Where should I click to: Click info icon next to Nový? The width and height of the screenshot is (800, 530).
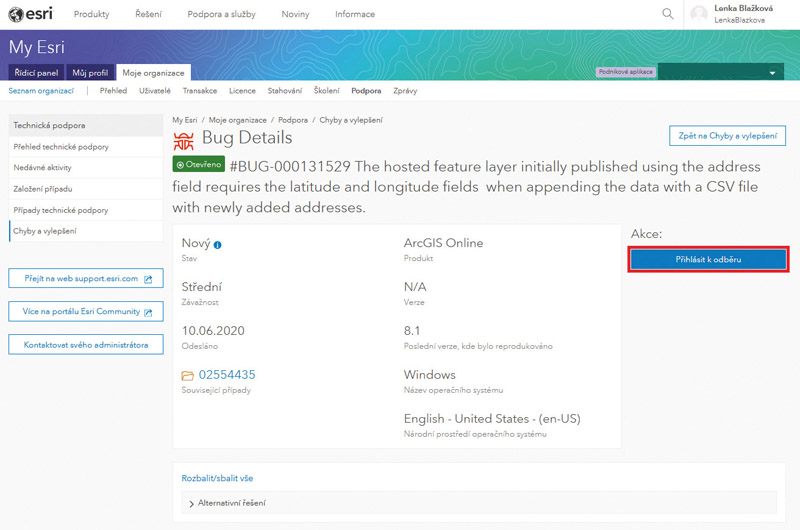(x=217, y=245)
